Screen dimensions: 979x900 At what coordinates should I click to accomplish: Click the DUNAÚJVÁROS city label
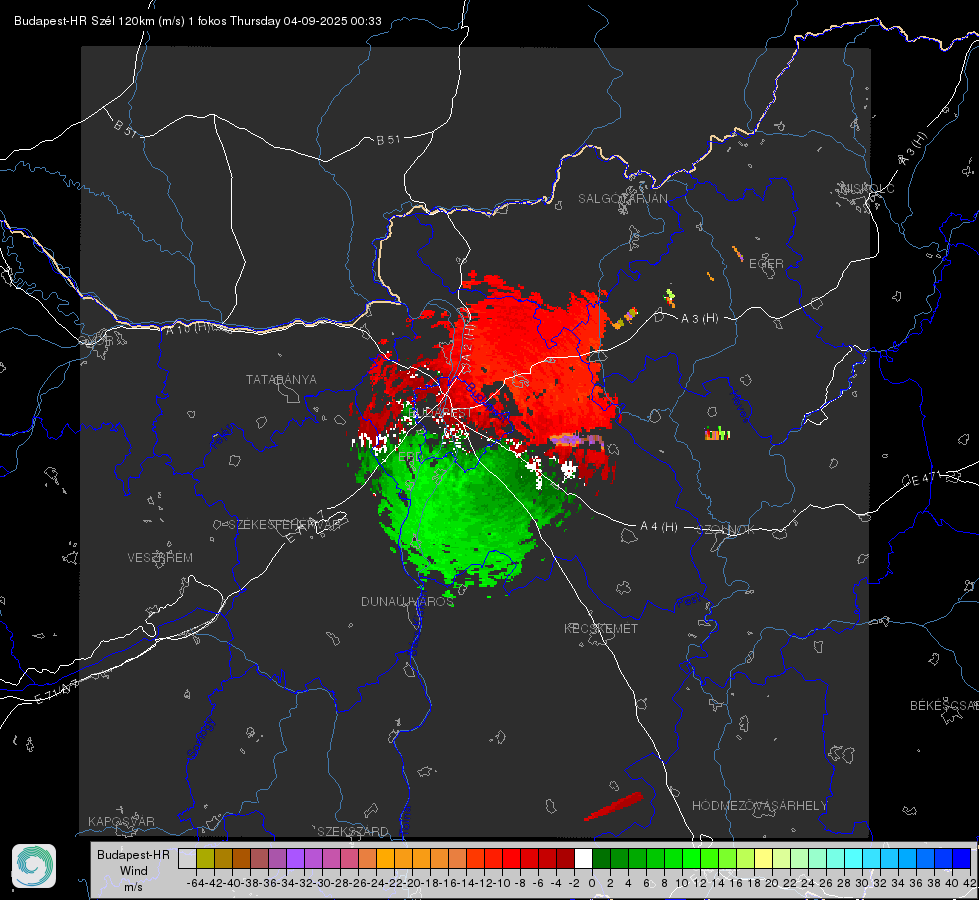coord(407,601)
